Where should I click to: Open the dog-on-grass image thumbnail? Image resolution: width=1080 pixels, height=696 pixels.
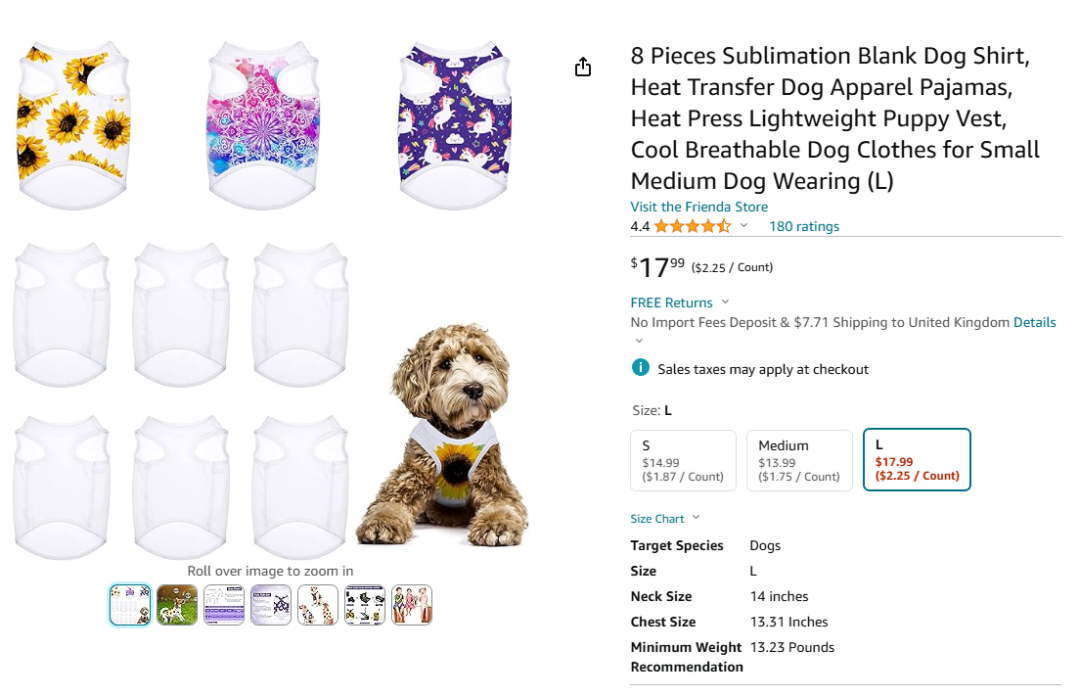(177, 605)
